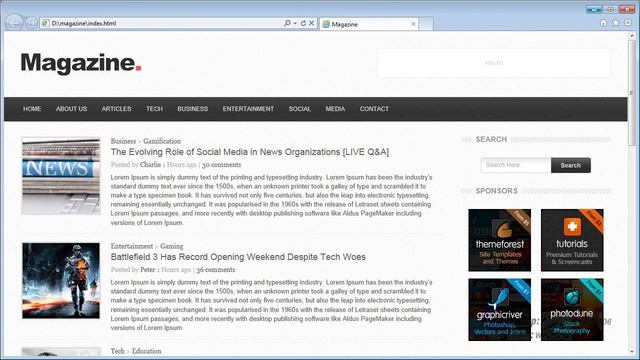Open SOCIAL in navigation bar
The image size is (640, 360).
[300, 109]
